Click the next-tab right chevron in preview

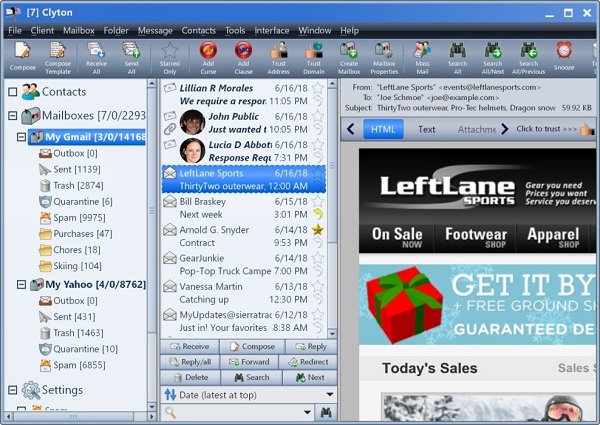click(x=505, y=129)
